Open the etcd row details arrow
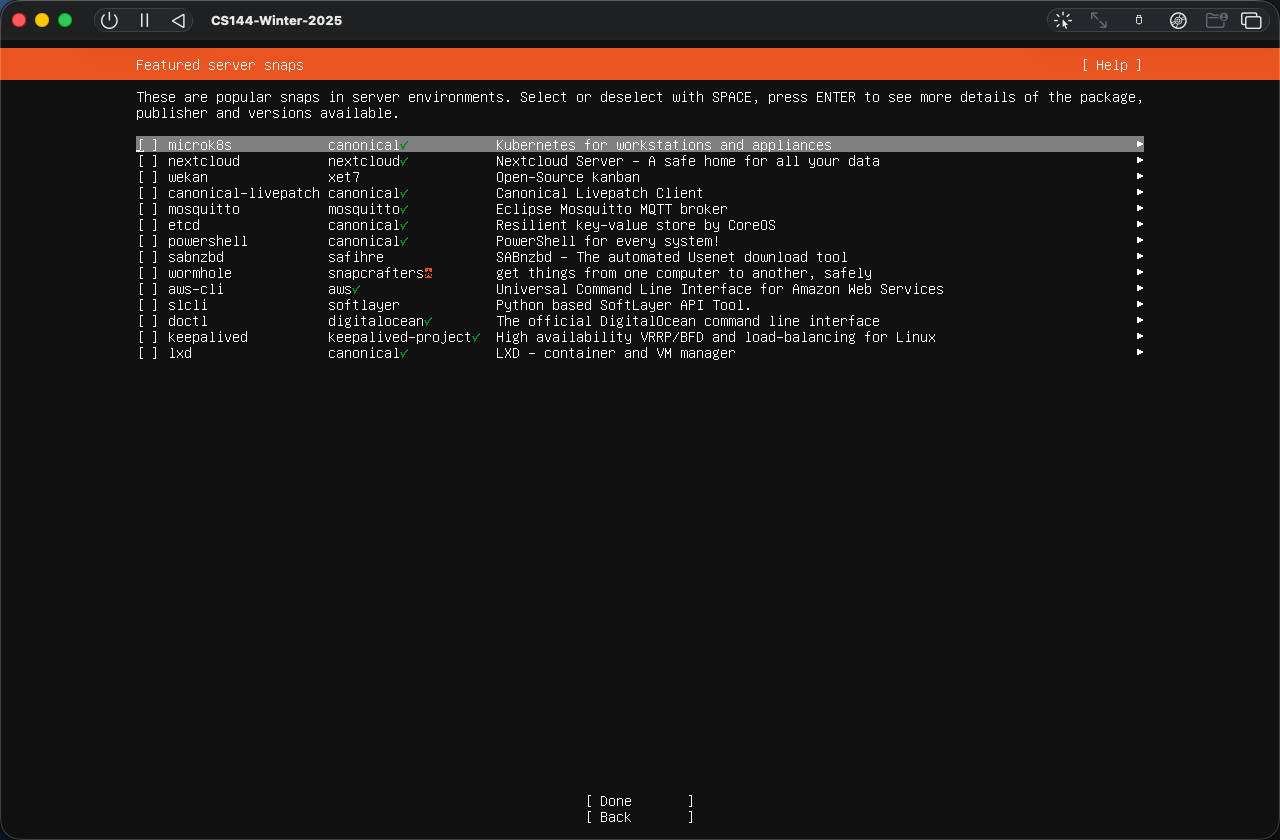Screen dimensions: 1280x840 (1140, 225)
